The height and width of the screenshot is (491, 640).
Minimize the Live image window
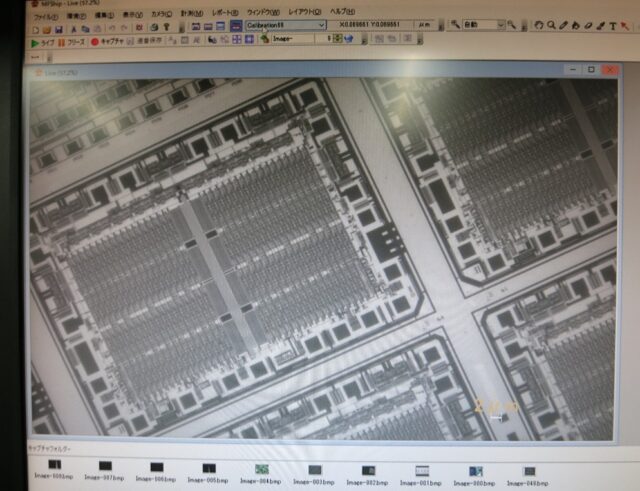[573, 70]
